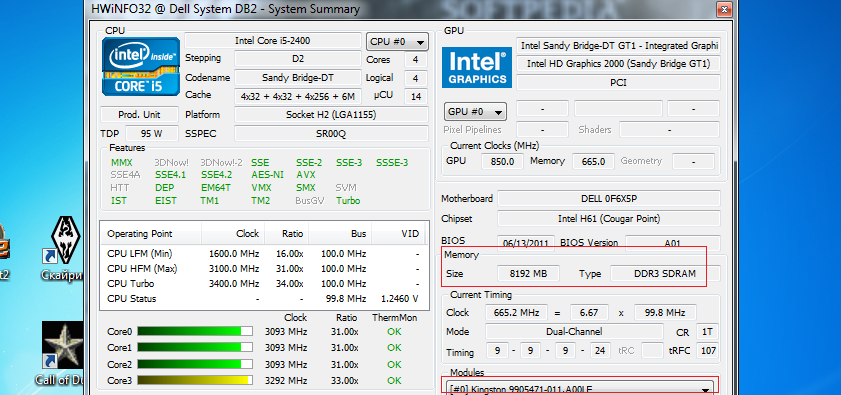Click the Socket H2 (LGA1155) platform field
Image resolution: width=841 pixels, height=395 pixels.
331,114
